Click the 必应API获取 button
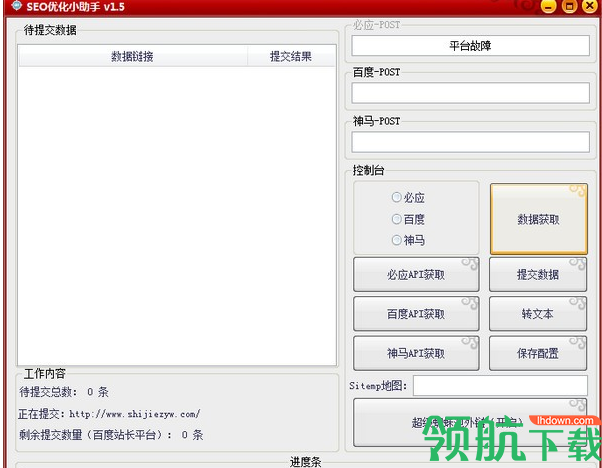Viewport: 602px width, 468px height. click(416, 275)
